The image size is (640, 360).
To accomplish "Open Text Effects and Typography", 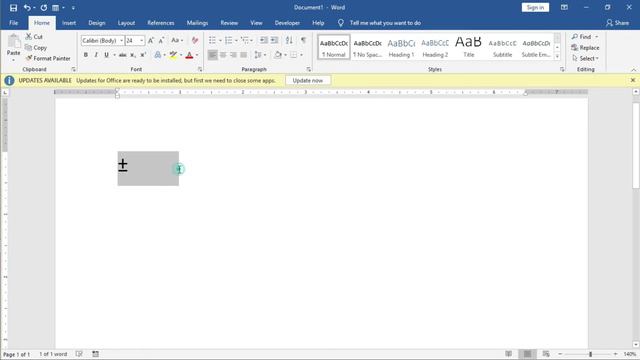I will coord(158,55).
